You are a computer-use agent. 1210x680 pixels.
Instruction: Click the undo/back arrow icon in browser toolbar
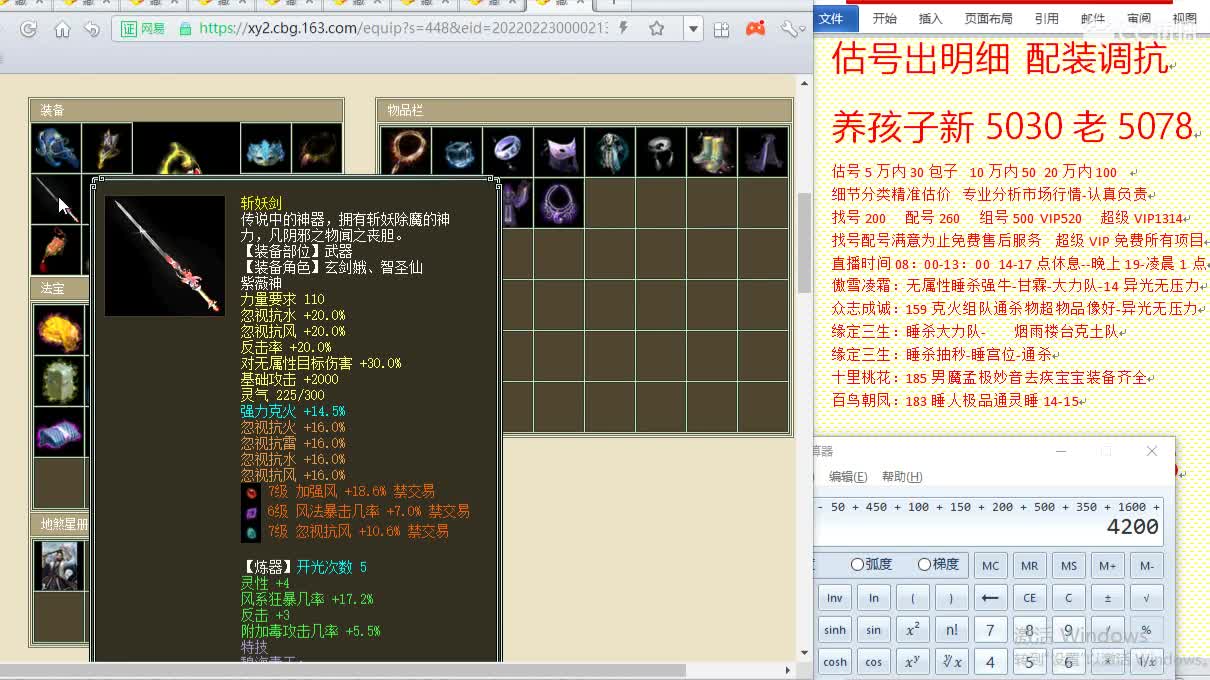point(92,29)
